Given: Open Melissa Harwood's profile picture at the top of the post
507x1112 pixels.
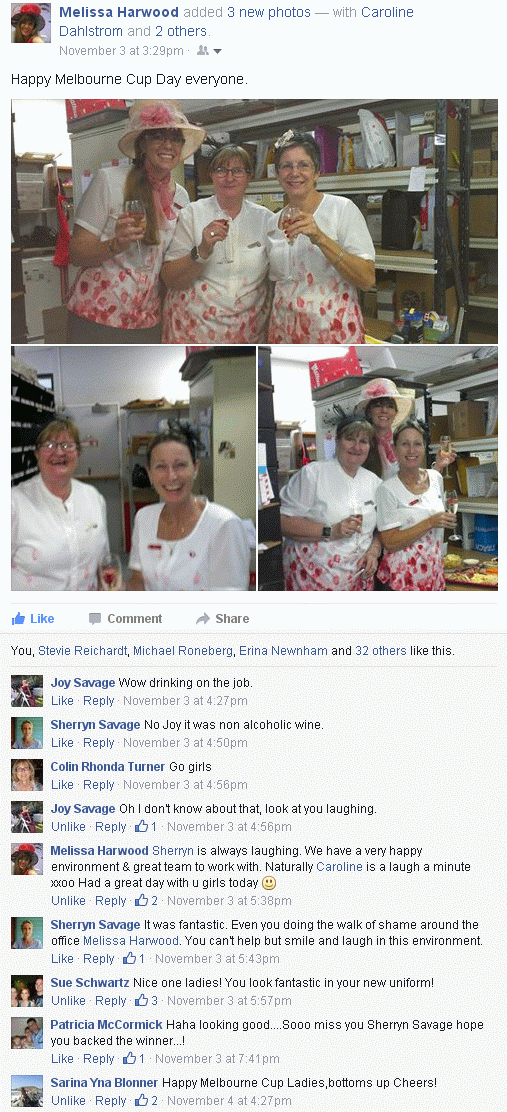Looking at the screenshot, I should [30, 23].
